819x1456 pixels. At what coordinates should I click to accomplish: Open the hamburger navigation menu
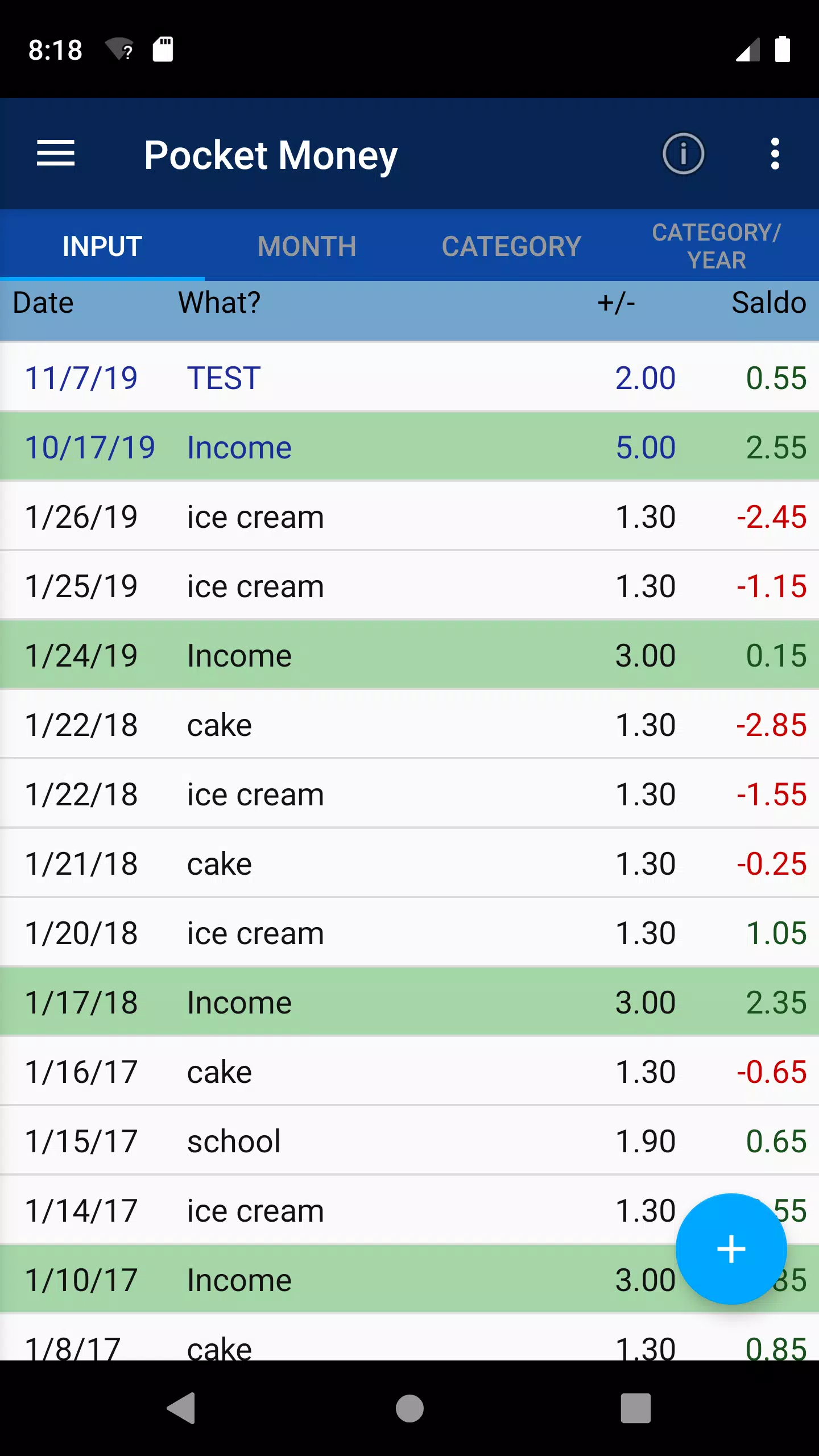pyautogui.click(x=56, y=154)
